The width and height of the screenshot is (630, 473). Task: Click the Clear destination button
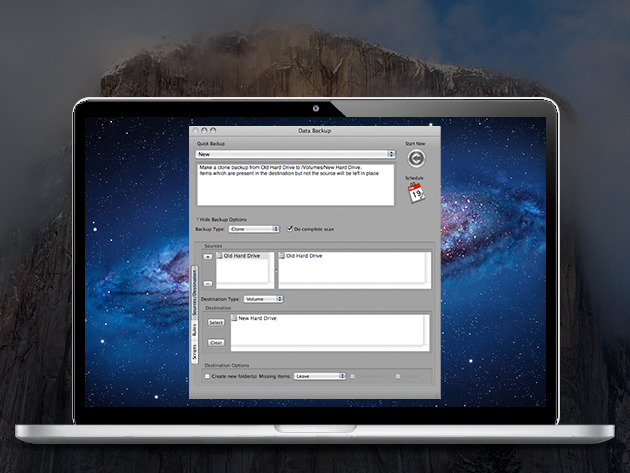coord(215,342)
